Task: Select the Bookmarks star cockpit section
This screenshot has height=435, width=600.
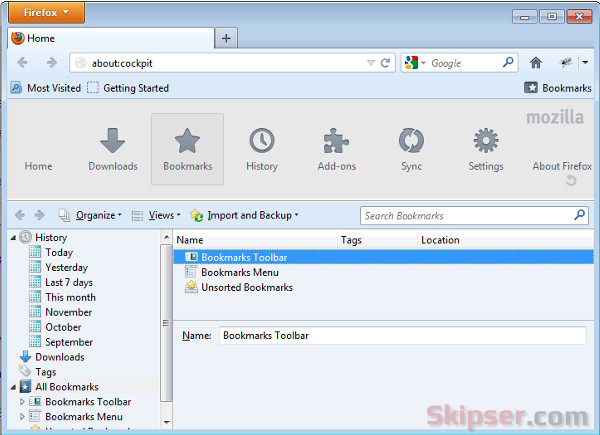Action: point(188,149)
